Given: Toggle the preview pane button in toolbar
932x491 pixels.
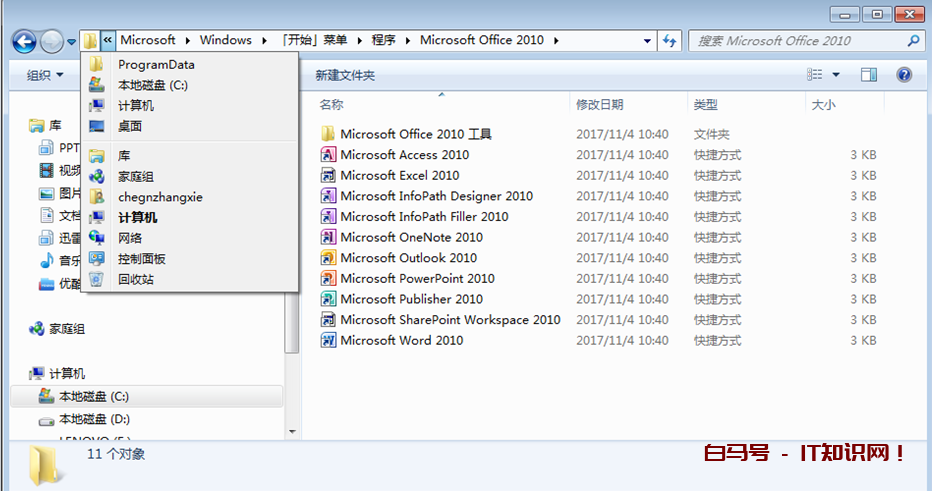Looking at the screenshot, I should coord(868,75).
